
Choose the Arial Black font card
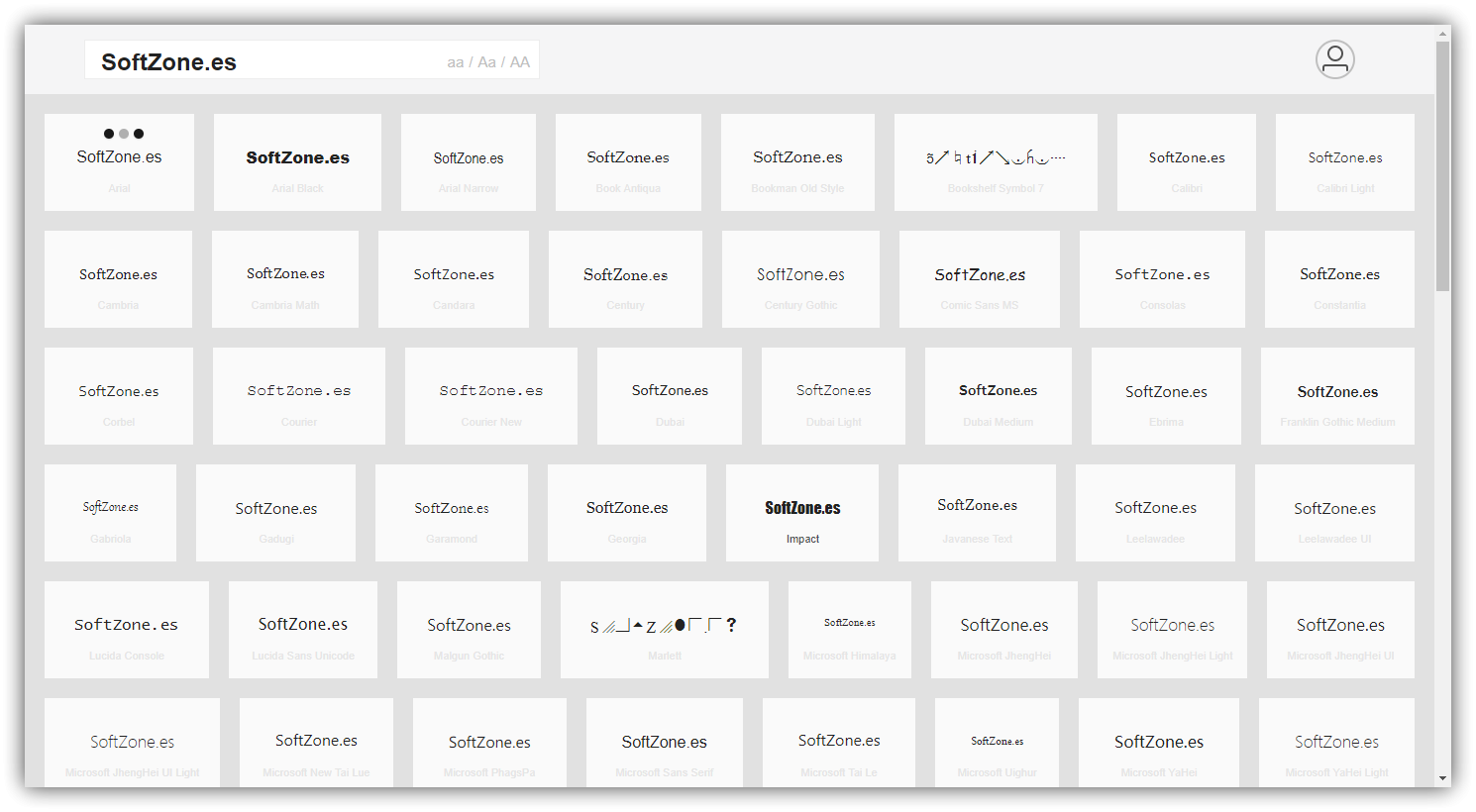click(297, 162)
